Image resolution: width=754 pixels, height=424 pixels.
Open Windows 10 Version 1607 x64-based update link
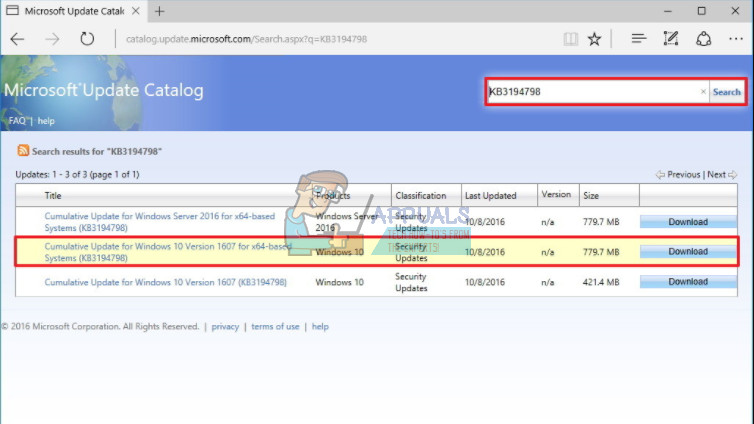tap(168, 252)
